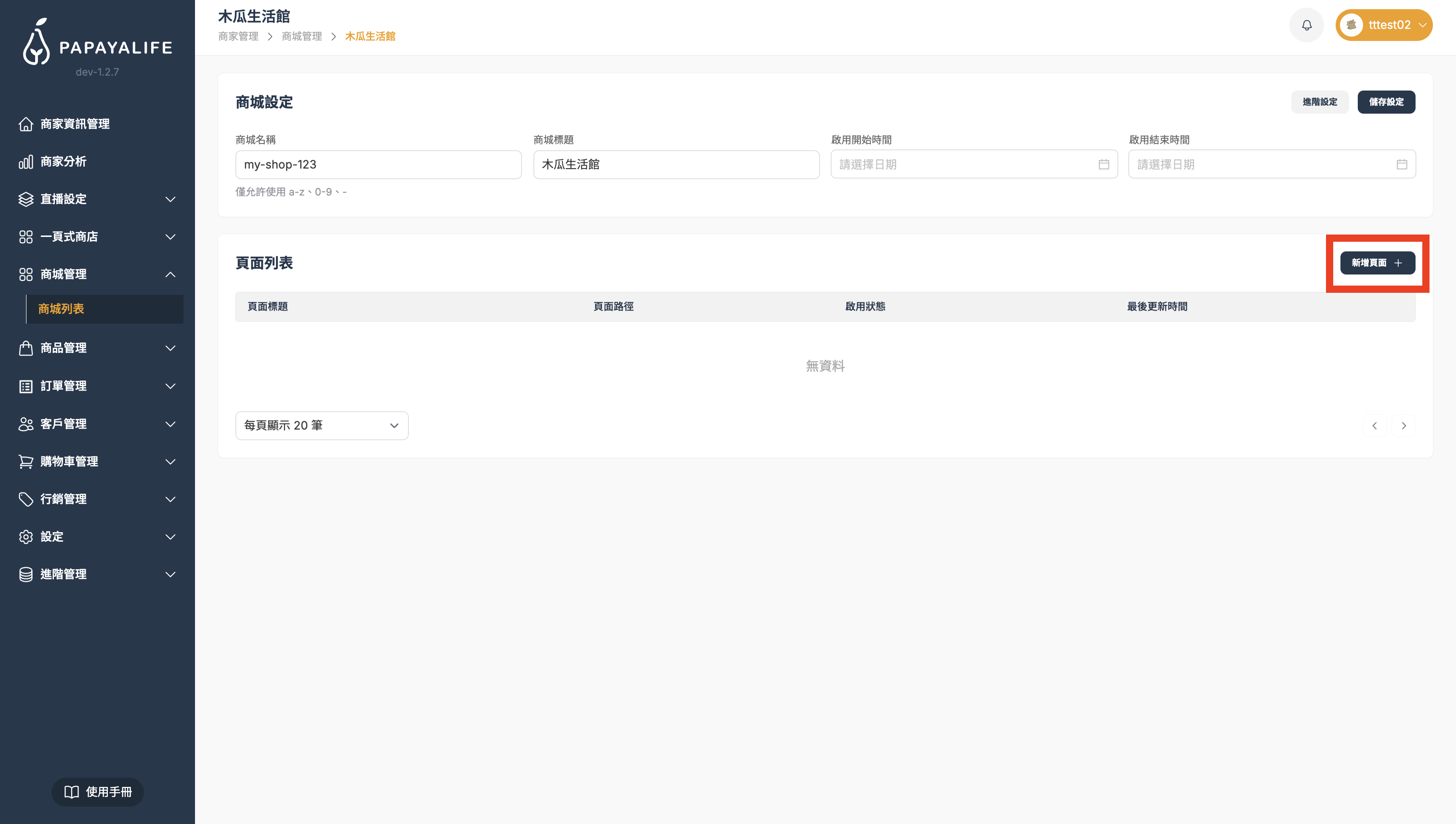Open calendar icon for 啟用結束時間

[x=1401, y=164]
